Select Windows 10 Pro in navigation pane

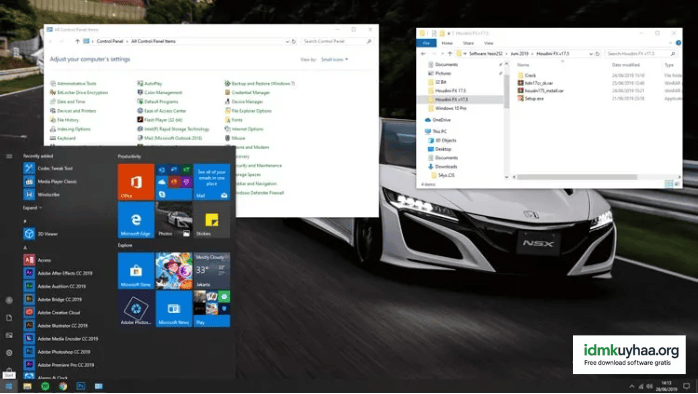pos(447,108)
